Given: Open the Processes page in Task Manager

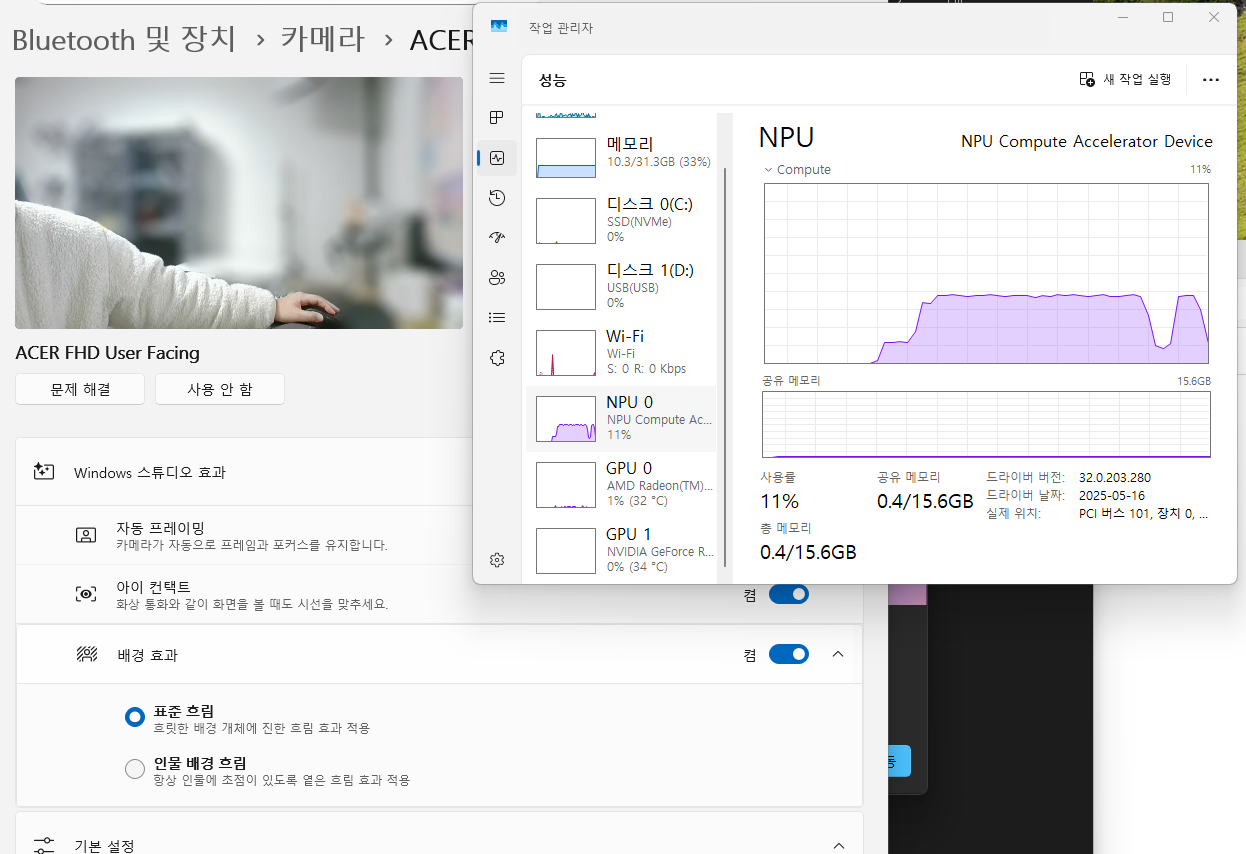Looking at the screenshot, I should (x=497, y=118).
